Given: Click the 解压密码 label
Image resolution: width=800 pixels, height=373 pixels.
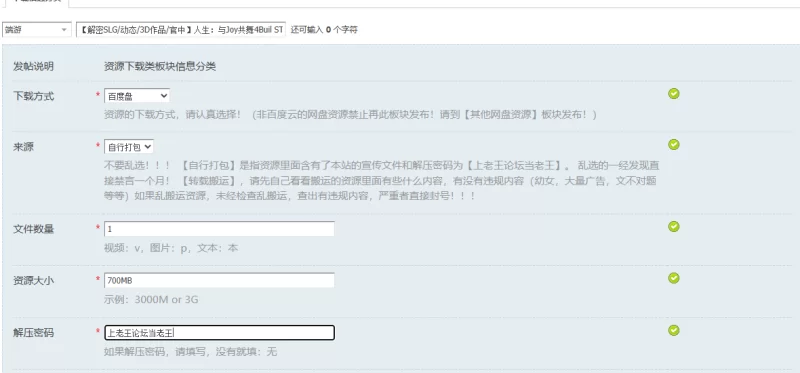Looking at the screenshot, I should 33,333.
